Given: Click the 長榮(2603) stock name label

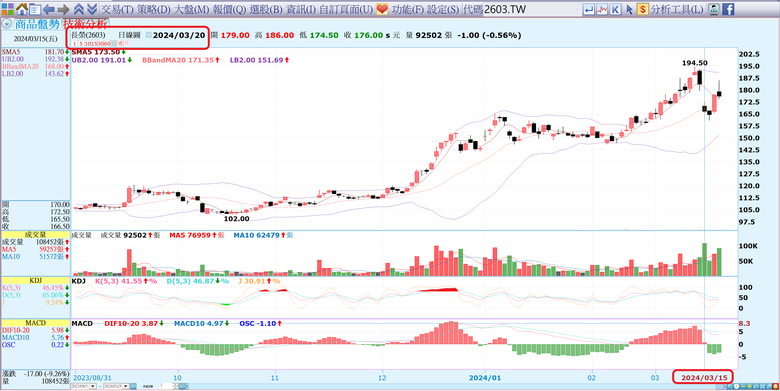Looking at the screenshot, I should pos(89,35).
